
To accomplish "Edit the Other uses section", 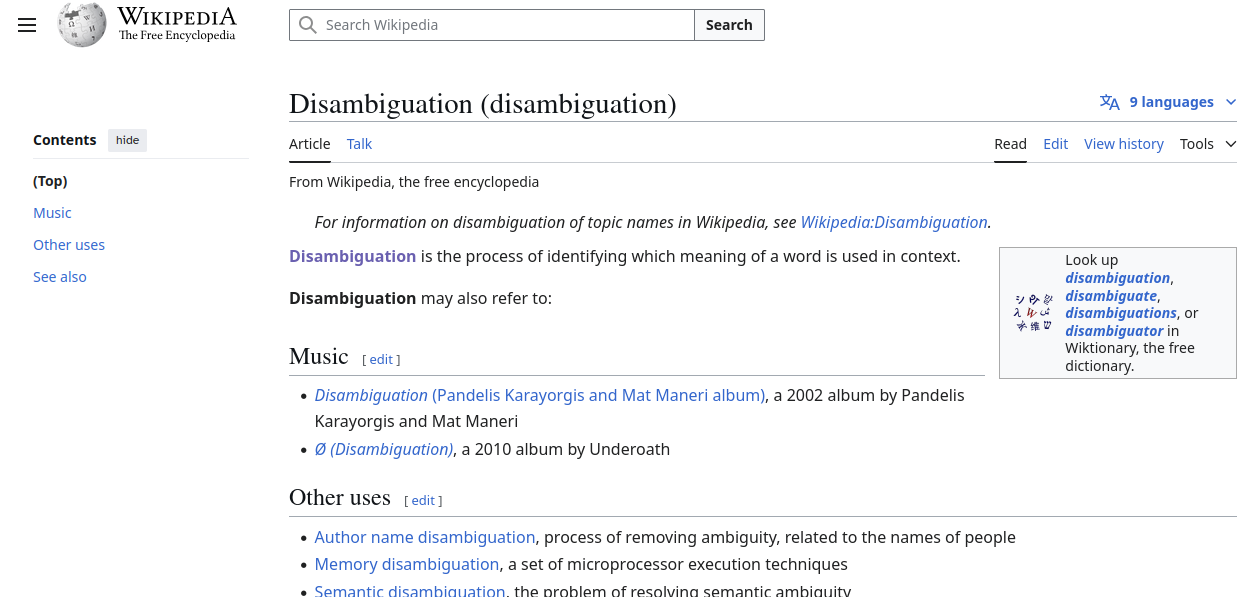I will pos(423,500).
